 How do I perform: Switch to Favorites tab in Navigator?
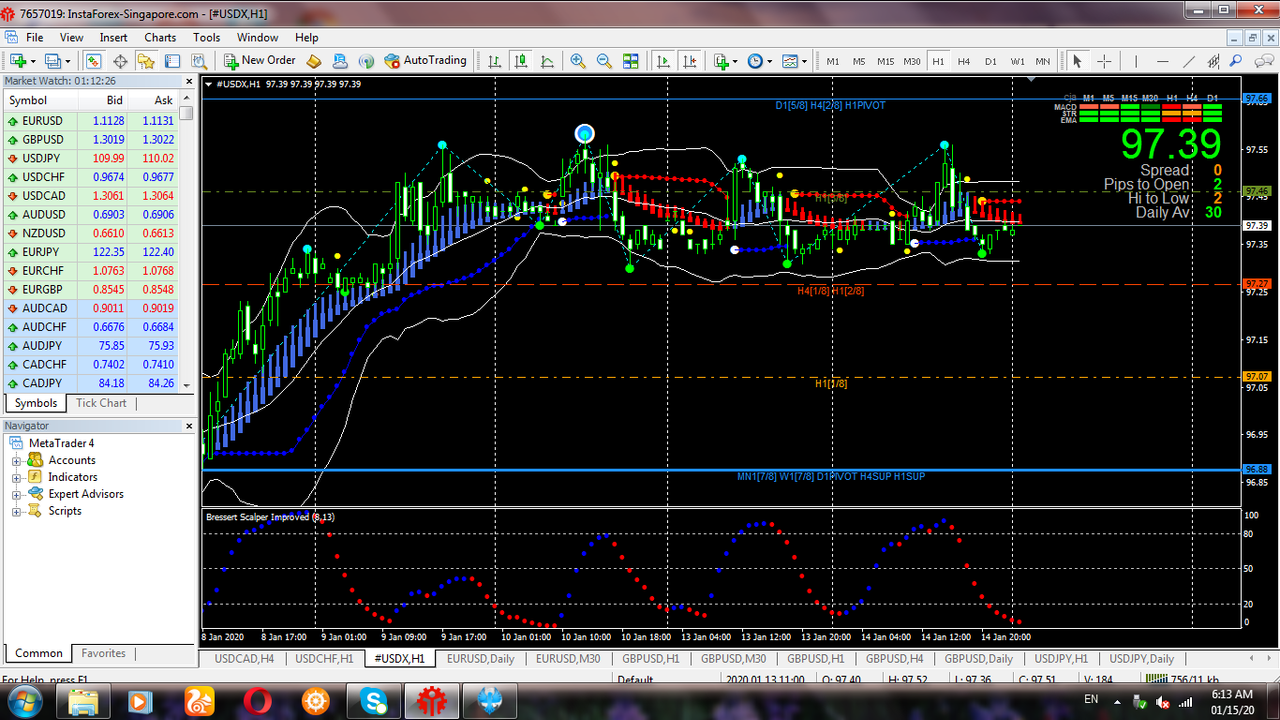pos(104,653)
